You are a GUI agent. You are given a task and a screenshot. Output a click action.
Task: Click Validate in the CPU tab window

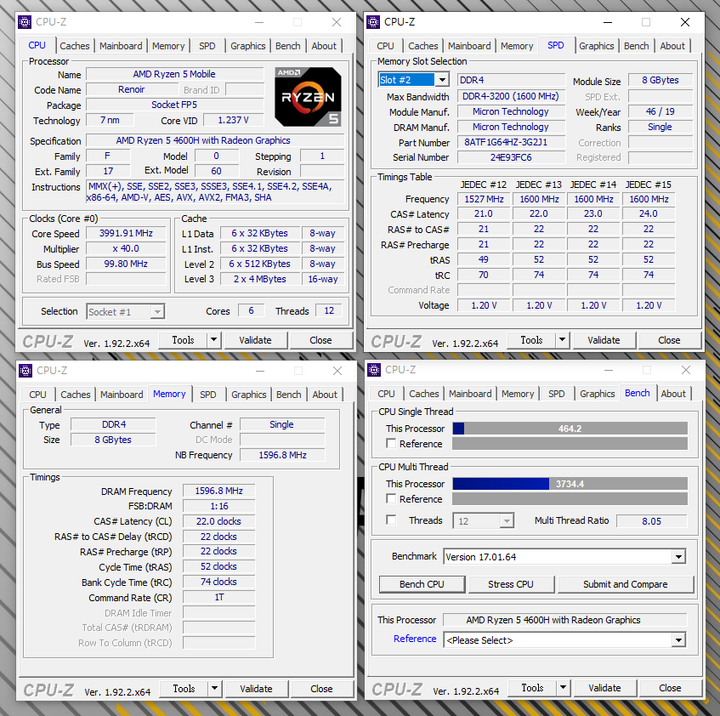[x=255, y=340]
